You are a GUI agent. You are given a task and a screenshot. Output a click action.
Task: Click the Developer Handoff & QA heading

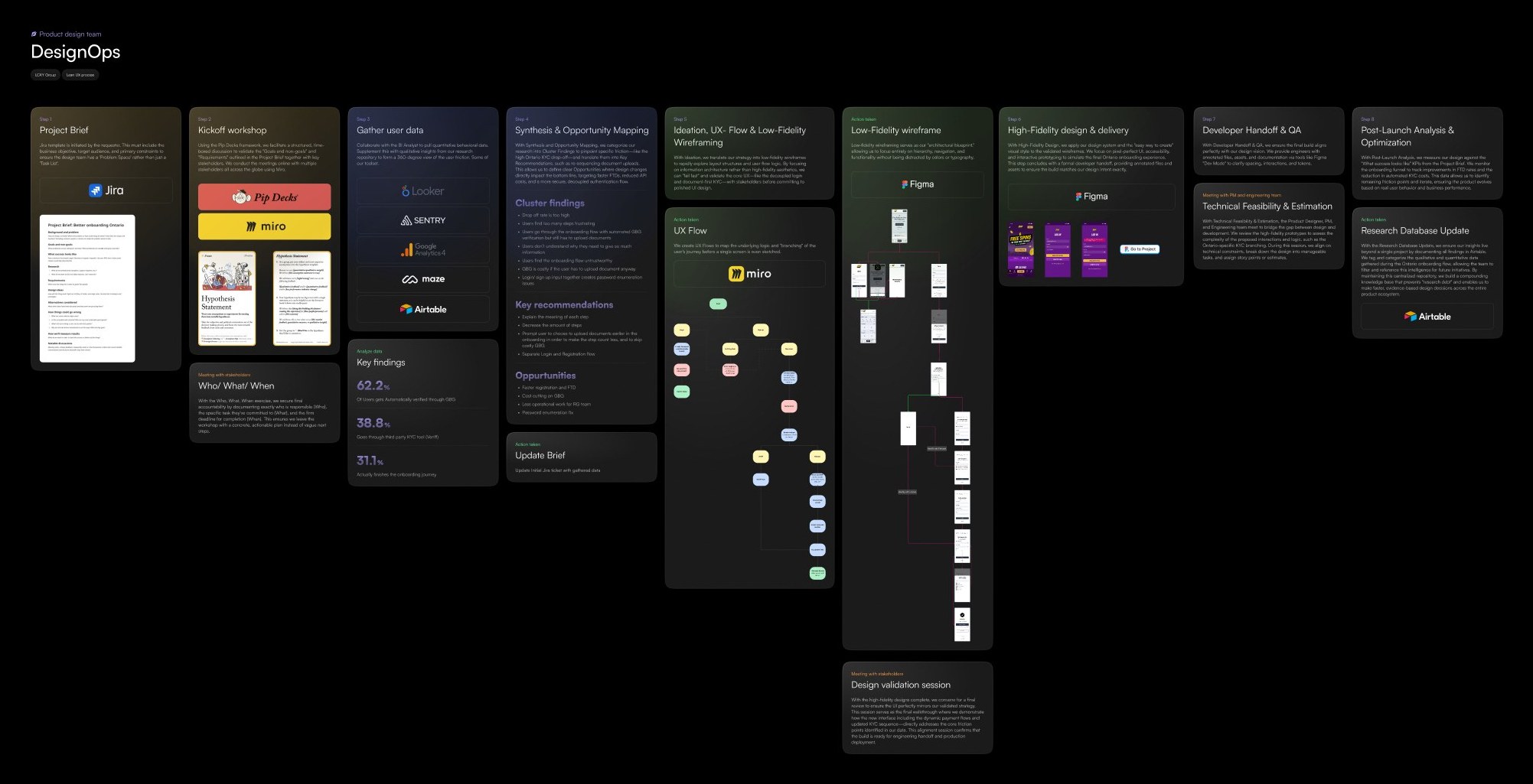click(1251, 130)
